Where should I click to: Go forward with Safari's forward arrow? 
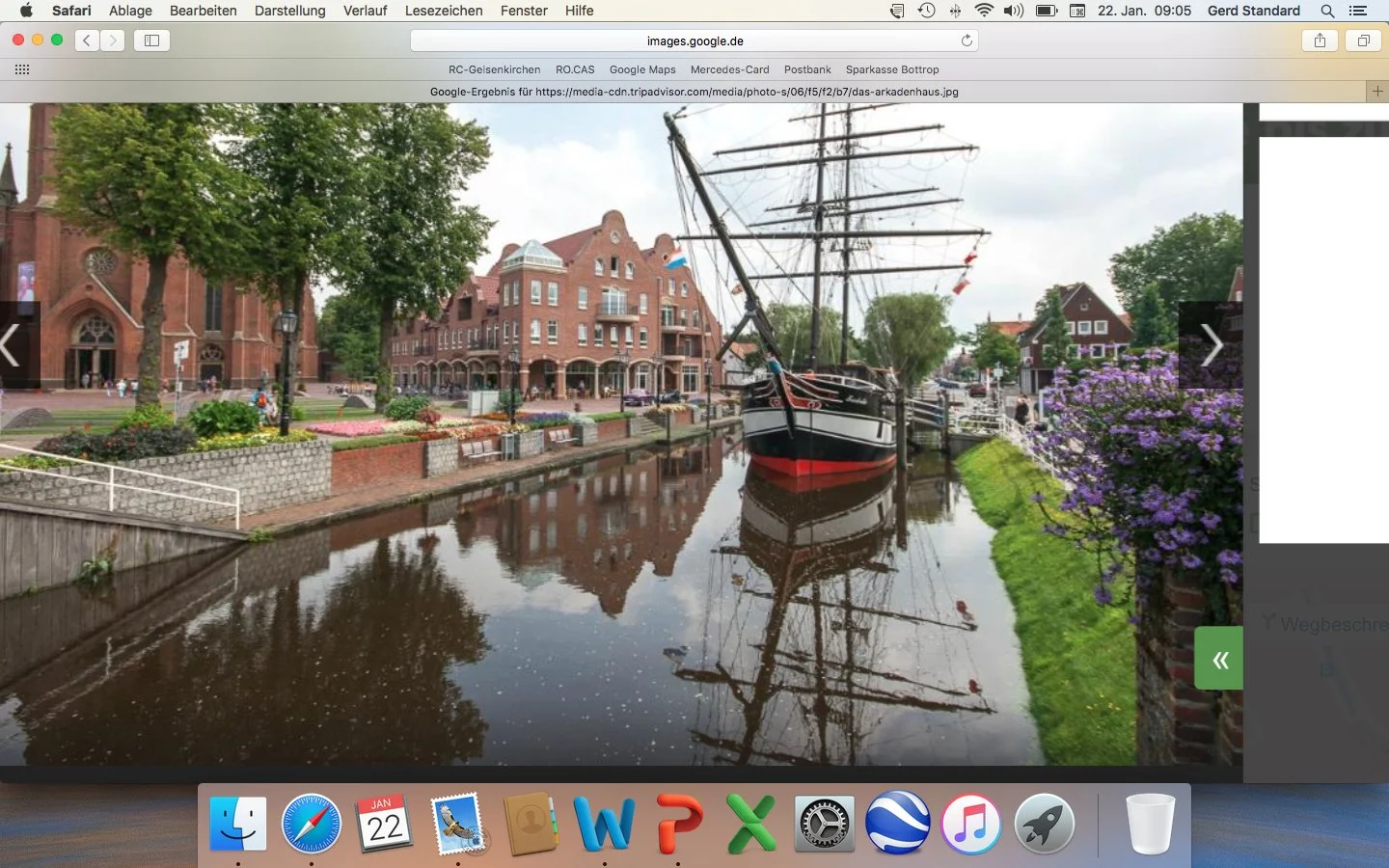pyautogui.click(x=113, y=41)
